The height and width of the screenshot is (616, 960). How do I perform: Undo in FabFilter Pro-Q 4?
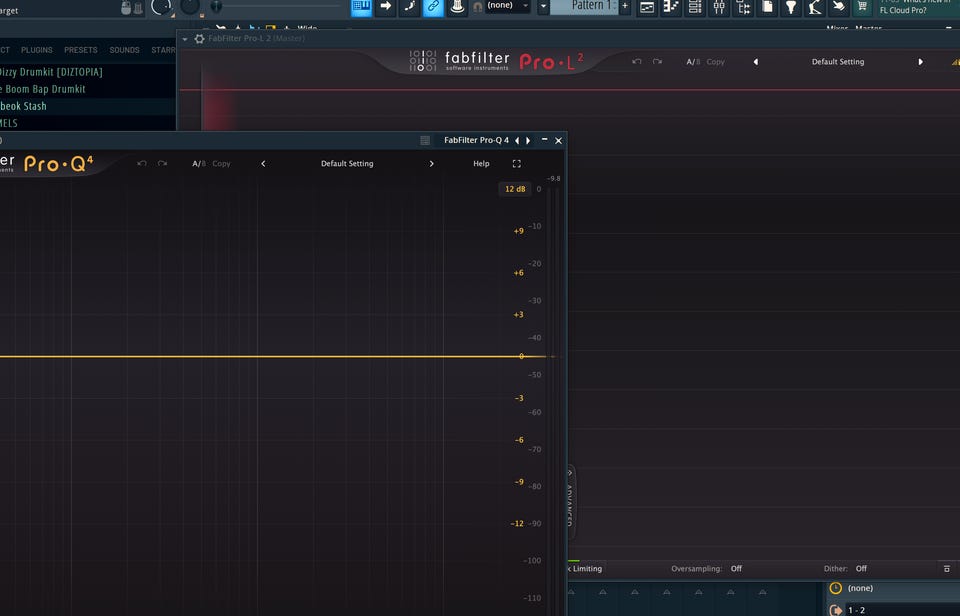point(142,163)
